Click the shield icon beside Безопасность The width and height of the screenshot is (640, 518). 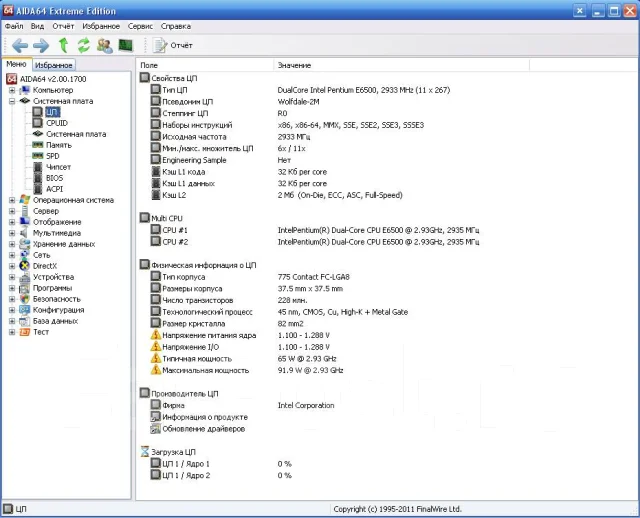click(x=25, y=299)
